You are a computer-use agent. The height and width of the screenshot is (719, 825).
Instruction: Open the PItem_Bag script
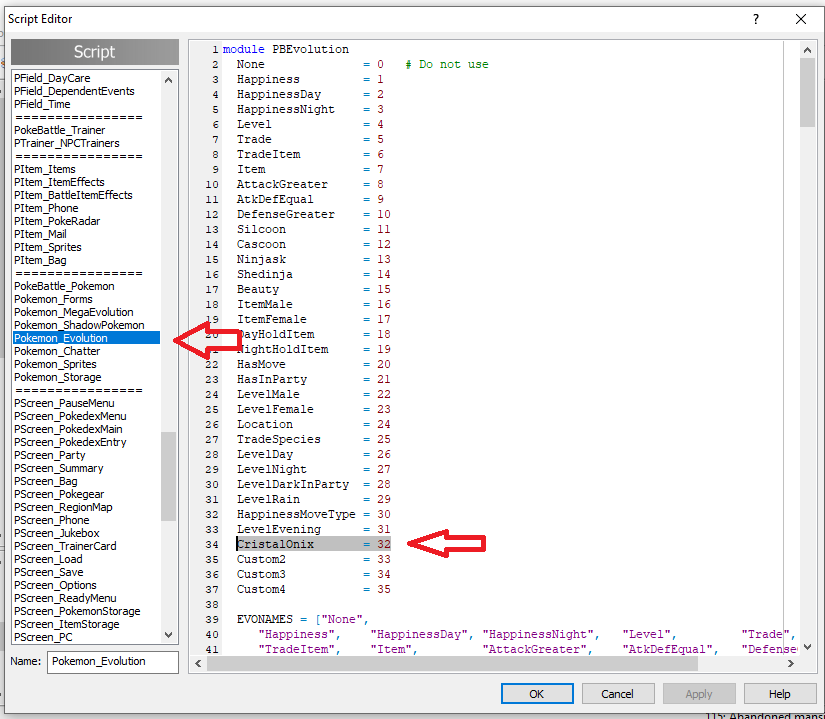(x=41, y=260)
